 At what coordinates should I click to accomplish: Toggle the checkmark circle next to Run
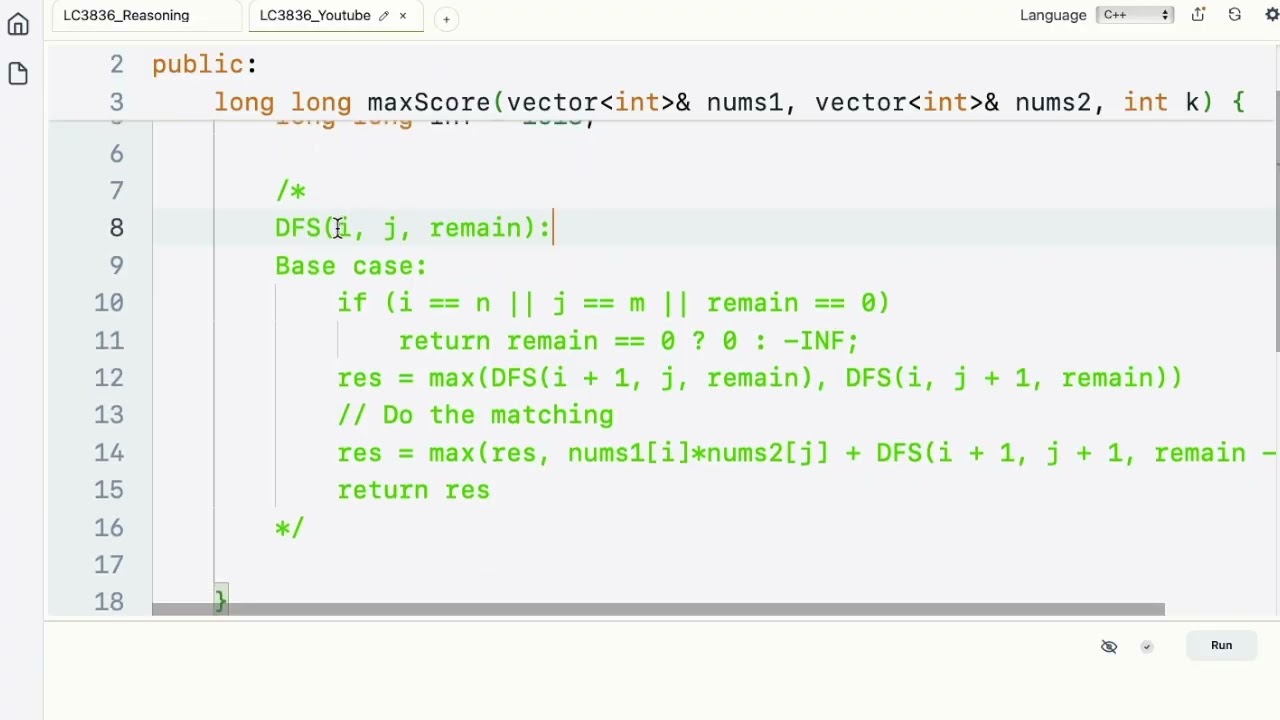pyautogui.click(x=1147, y=646)
